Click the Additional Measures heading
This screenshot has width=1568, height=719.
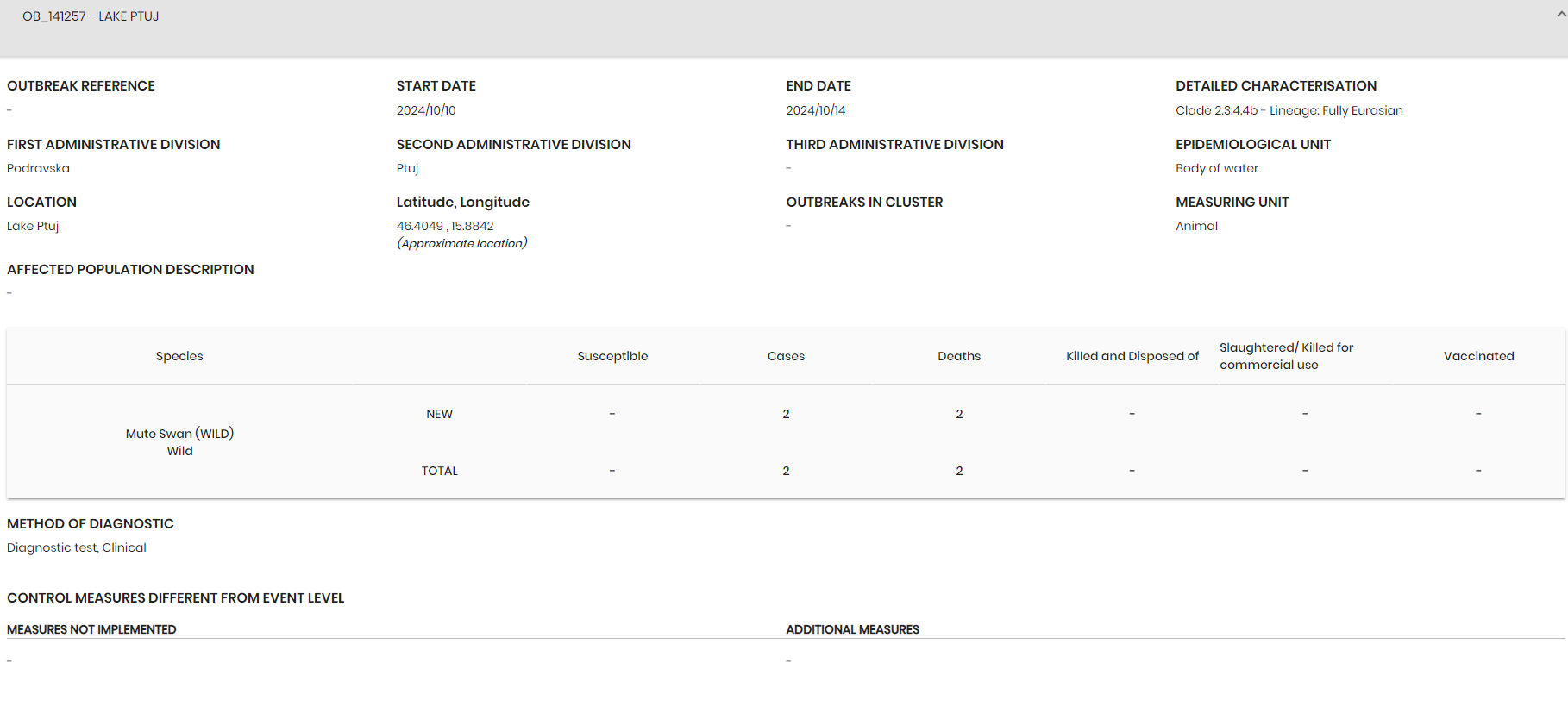pyautogui.click(x=852, y=629)
